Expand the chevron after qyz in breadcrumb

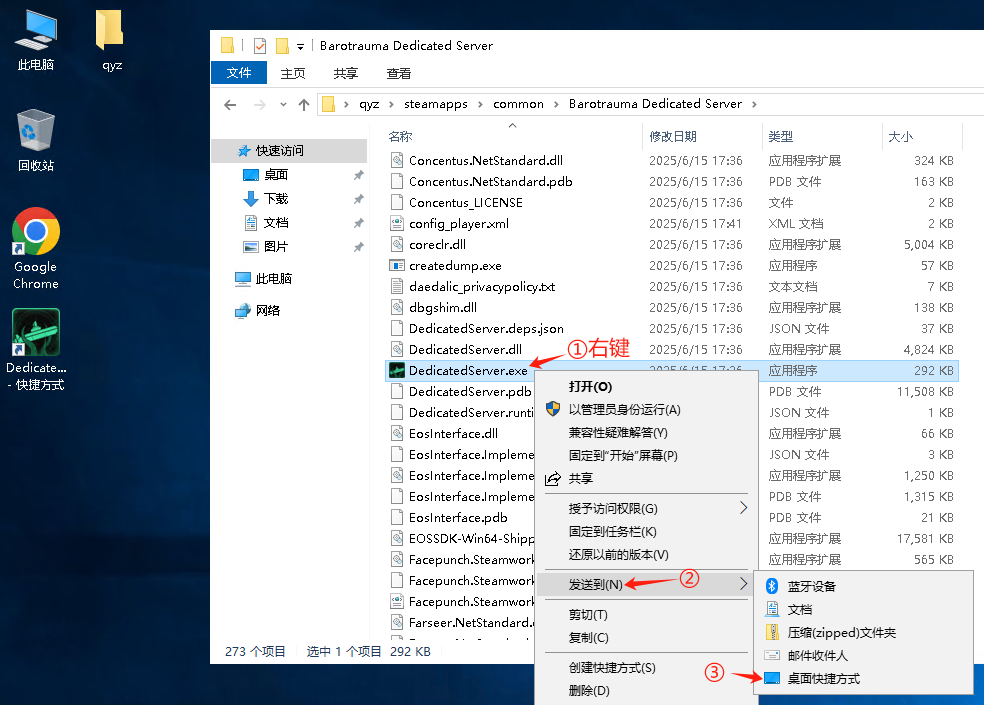pos(391,104)
